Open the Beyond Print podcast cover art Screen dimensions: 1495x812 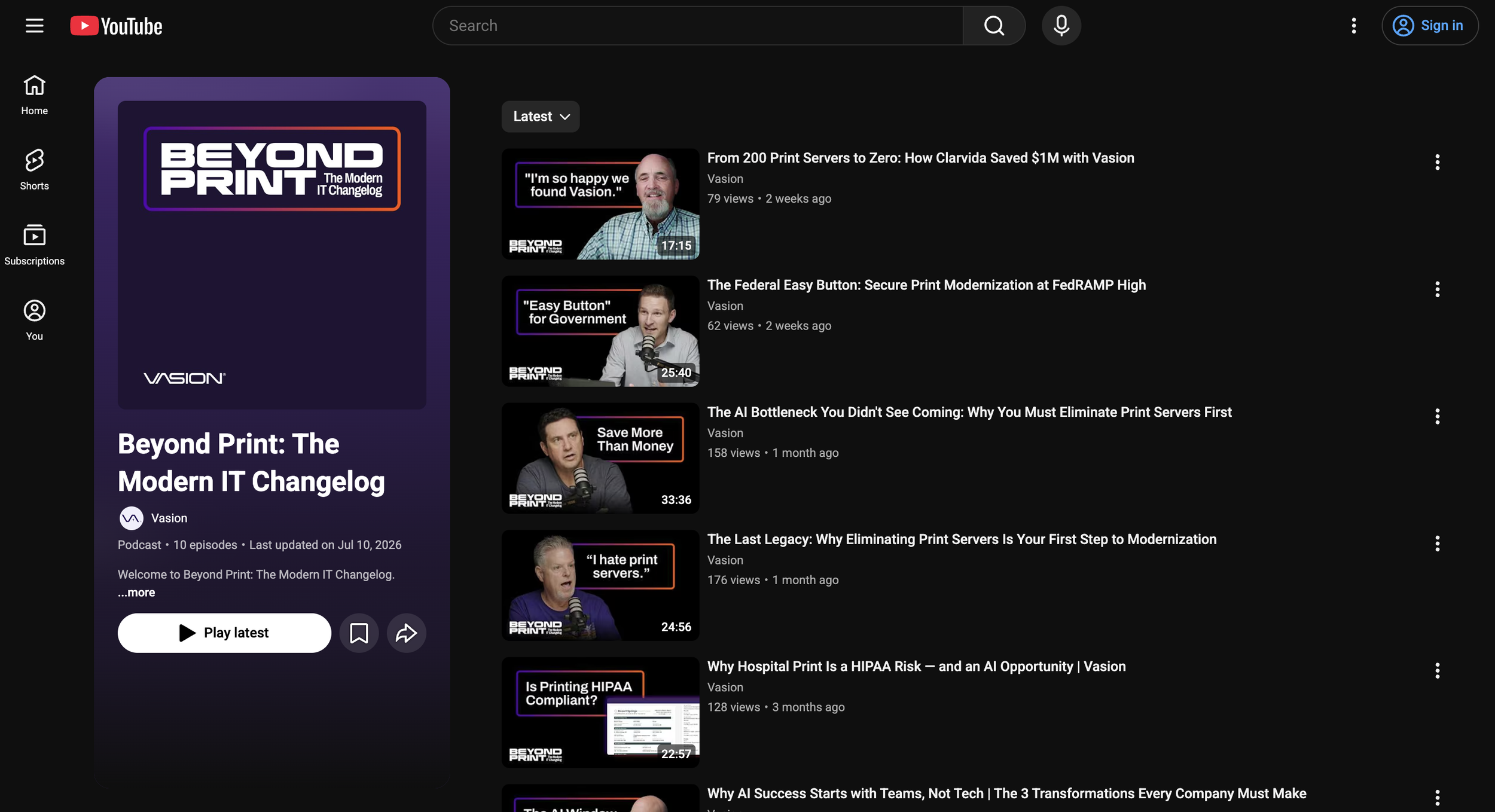click(272, 255)
